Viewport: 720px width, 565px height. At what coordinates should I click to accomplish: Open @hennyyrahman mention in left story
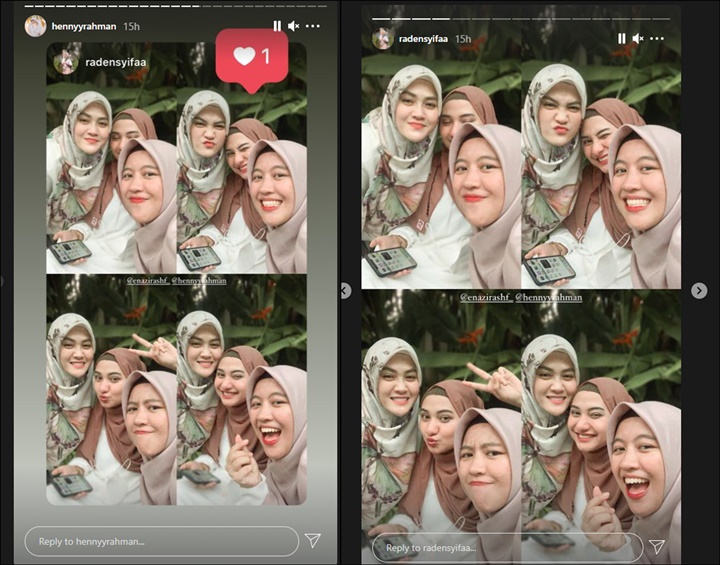[199, 281]
